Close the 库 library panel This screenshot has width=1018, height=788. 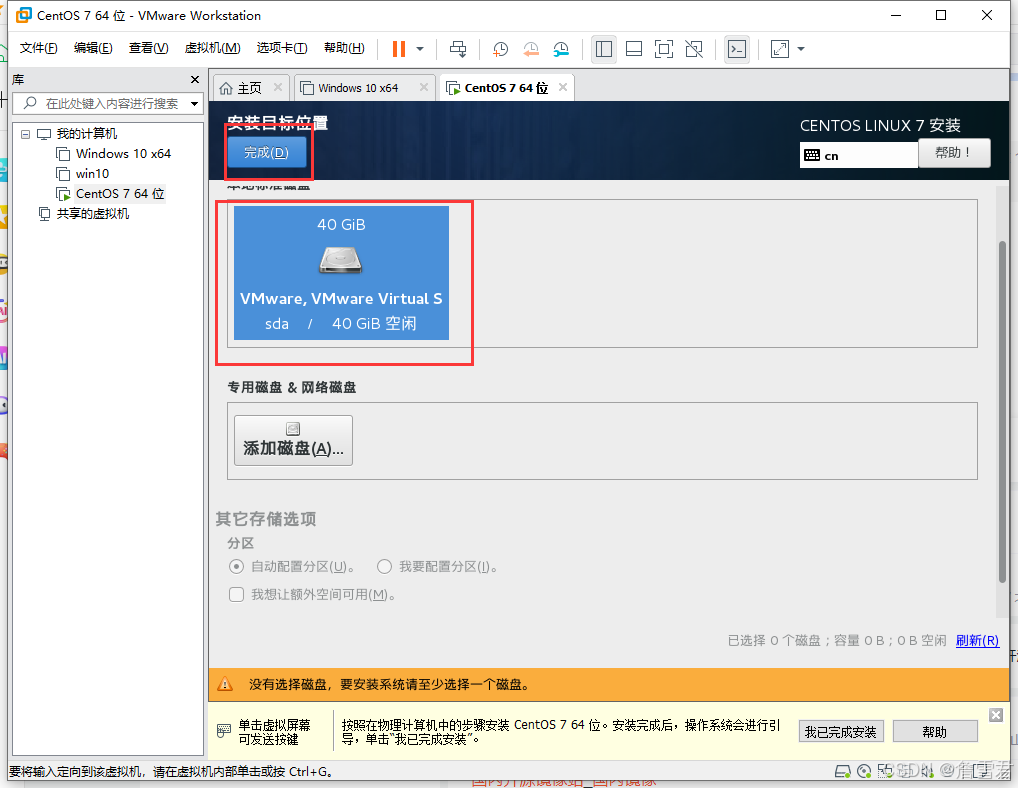point(195,79)
